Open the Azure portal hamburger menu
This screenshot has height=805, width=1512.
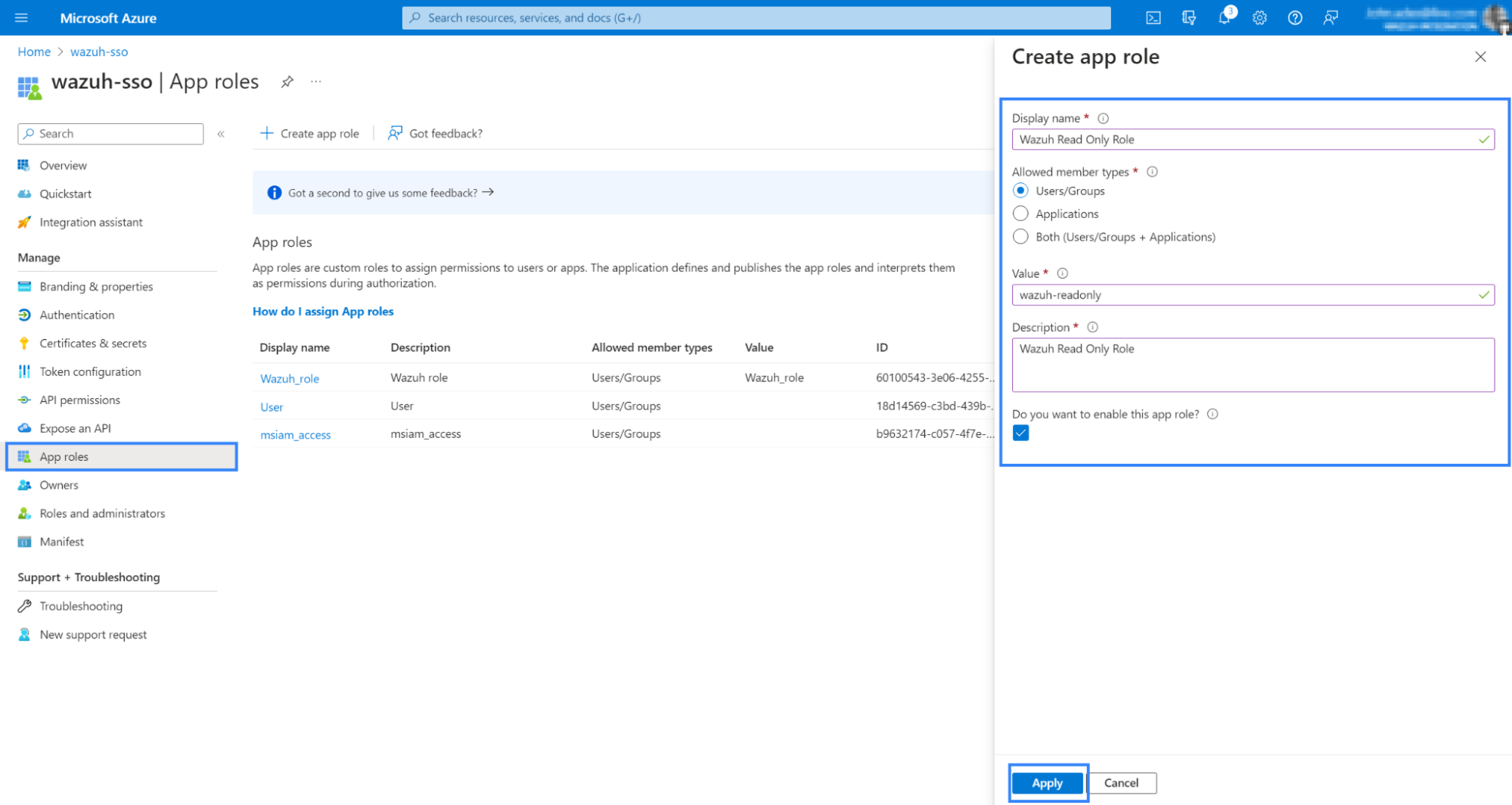click(21, 17)
